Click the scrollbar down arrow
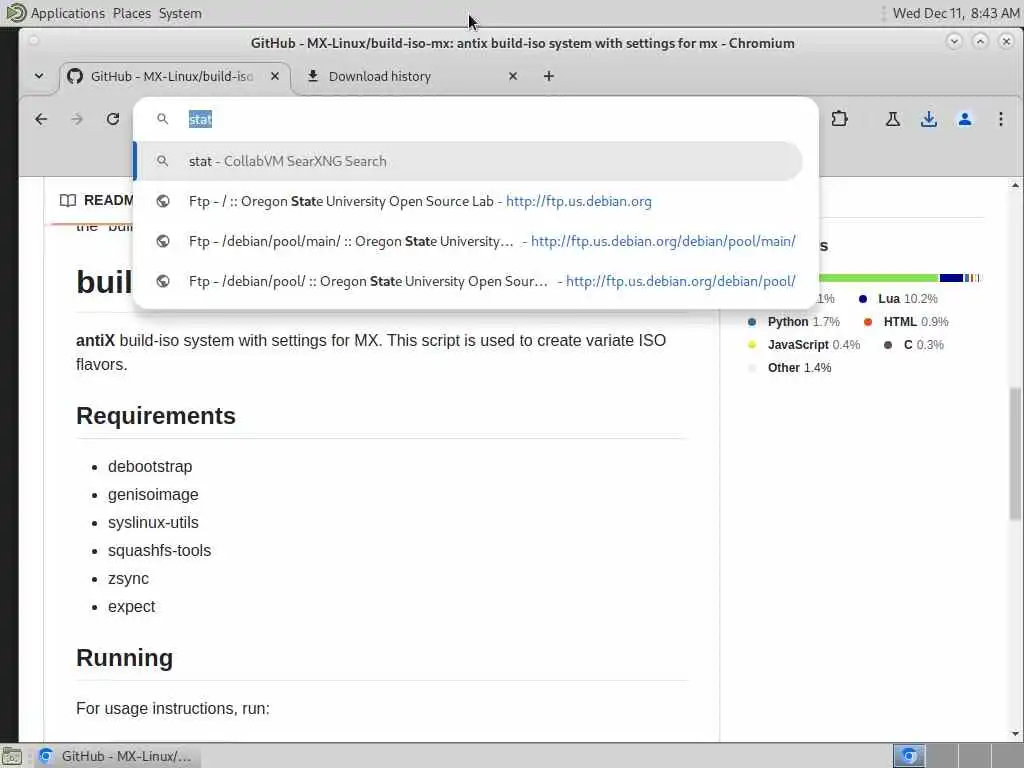Image resolution: width=1024 pixels, height=768 pixels. 1015,733
